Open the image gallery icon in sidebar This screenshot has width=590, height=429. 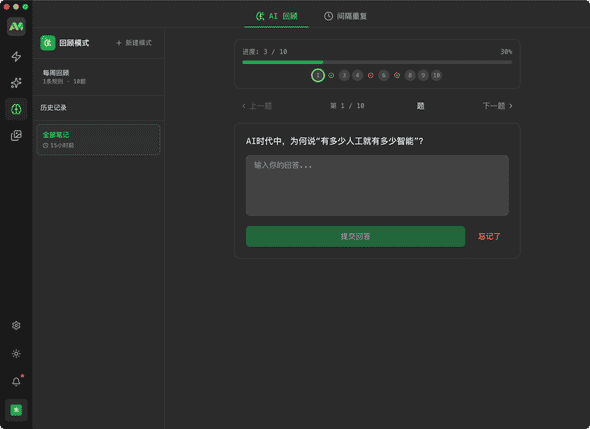(16, 135)
